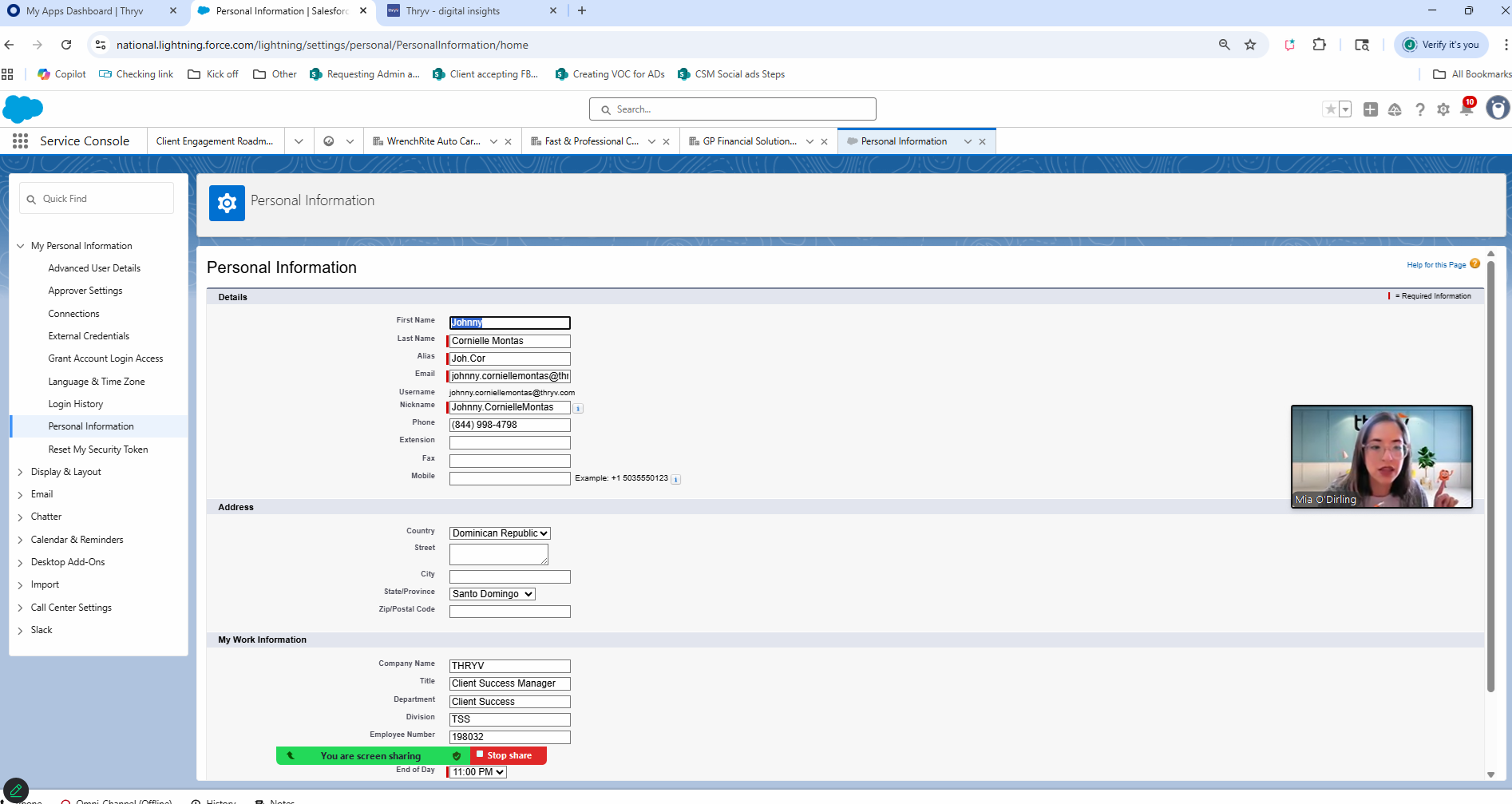The width and height of the screenshot is (1512, 804).
Task: Close the Personal Information workspace tab
Action: click(983, 141)
